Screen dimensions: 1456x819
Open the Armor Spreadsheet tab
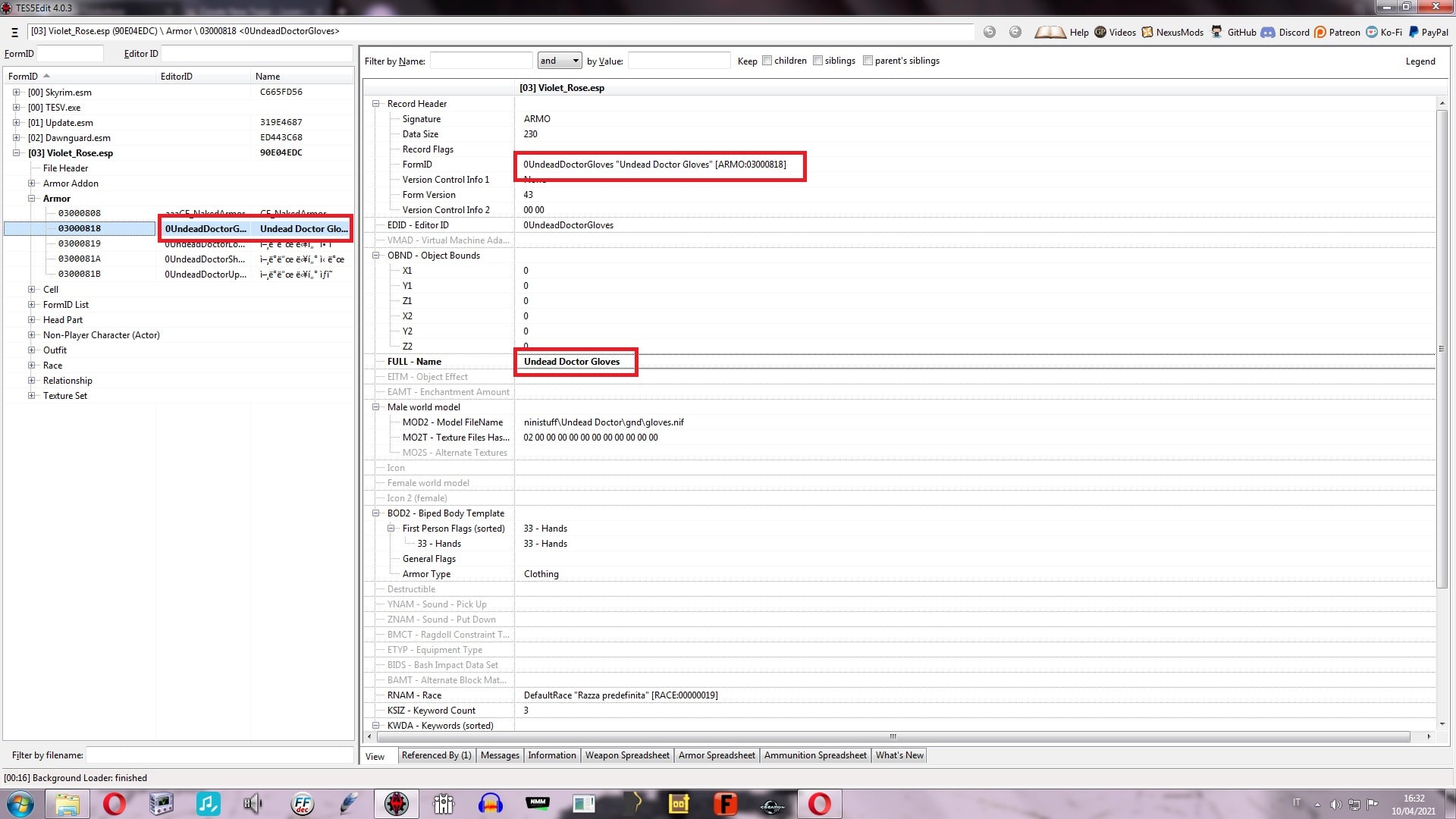tap(717, 755)
